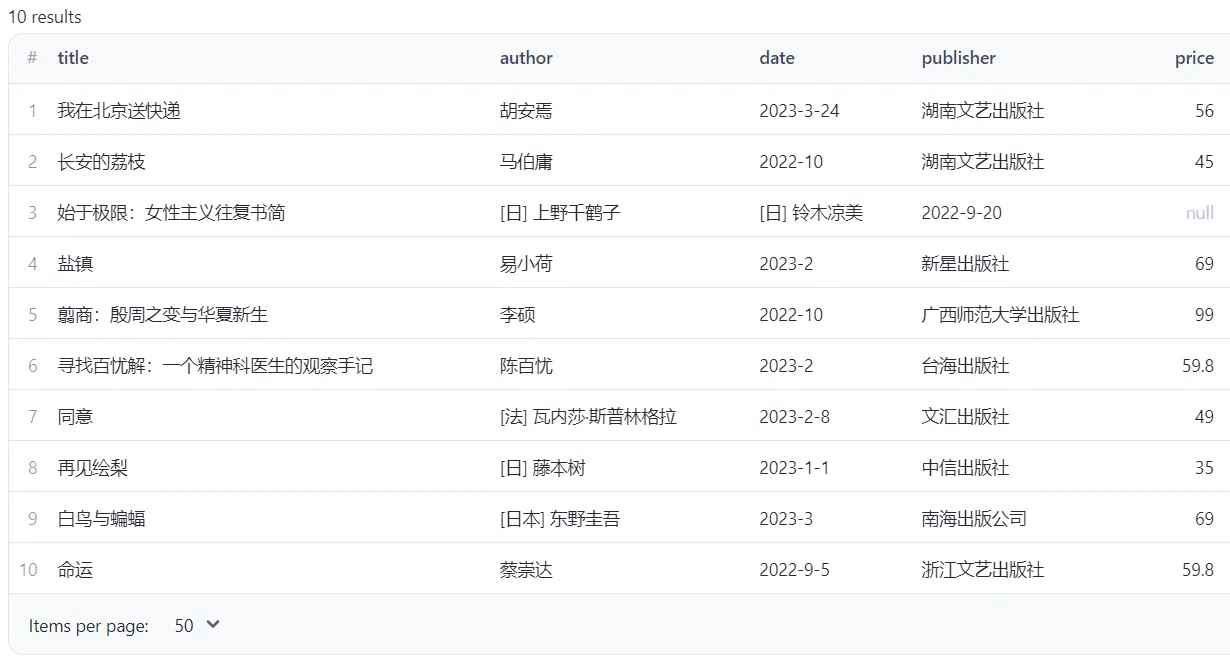Click the date column header
The image size is (1230, 658).
[x=777, y=58]
